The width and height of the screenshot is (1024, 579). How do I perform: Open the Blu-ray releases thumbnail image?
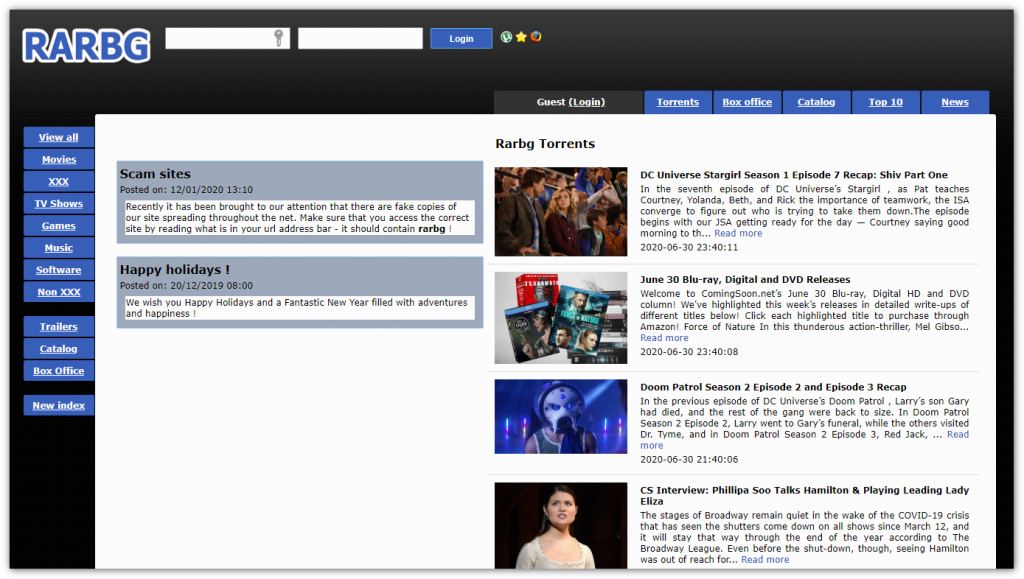tap(561, 318)
